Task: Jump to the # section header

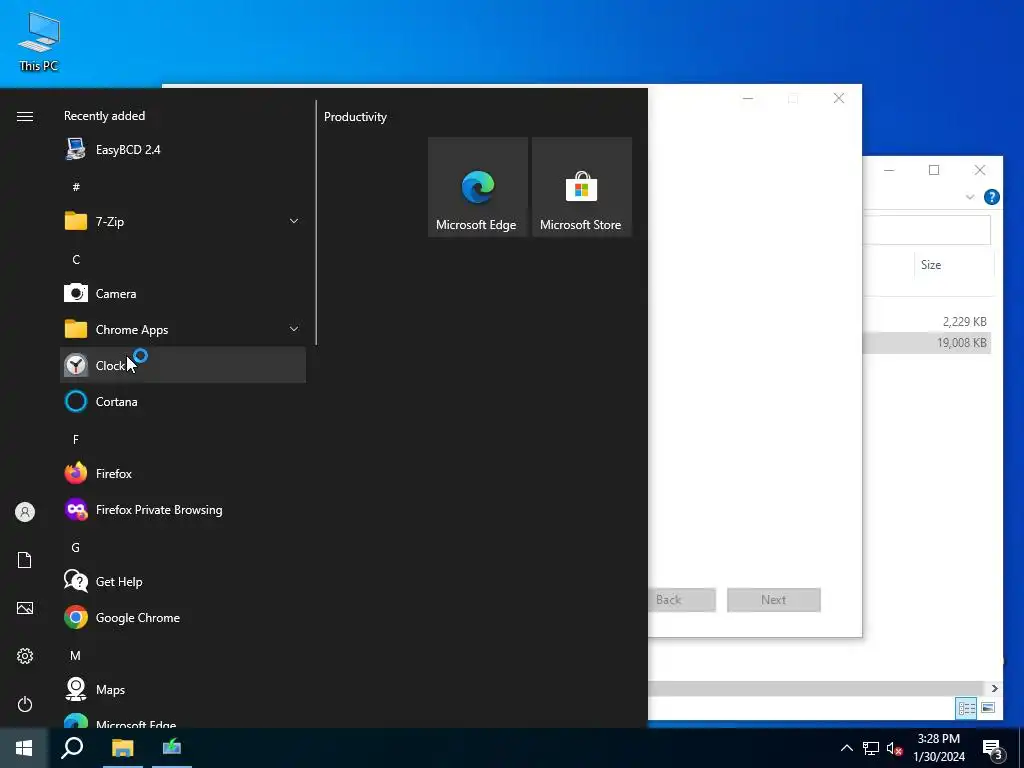Action: pos(76,187)
